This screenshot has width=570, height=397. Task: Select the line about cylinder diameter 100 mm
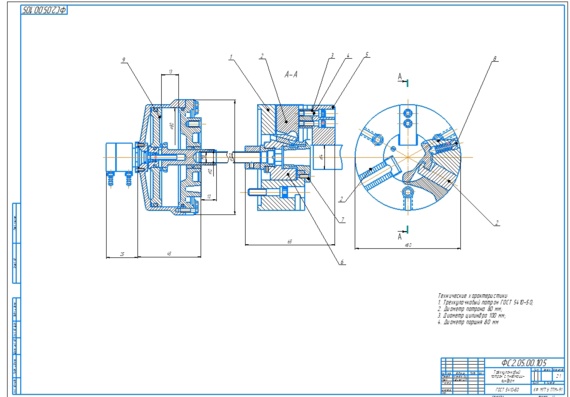click(x=472, y=316)
